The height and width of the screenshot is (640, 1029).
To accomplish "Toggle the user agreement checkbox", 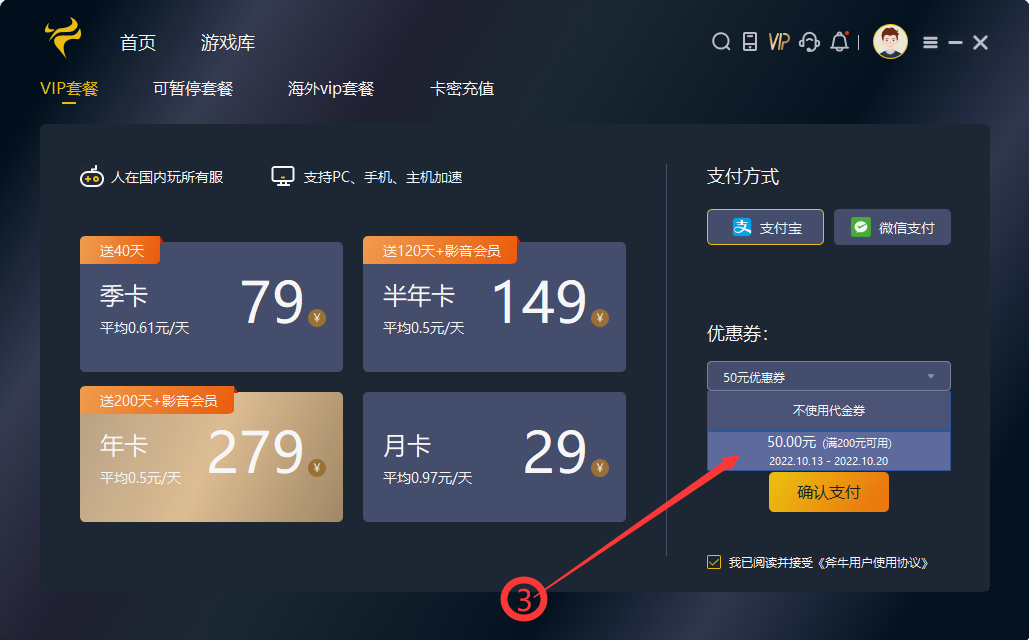I will [x=713, y=562].
